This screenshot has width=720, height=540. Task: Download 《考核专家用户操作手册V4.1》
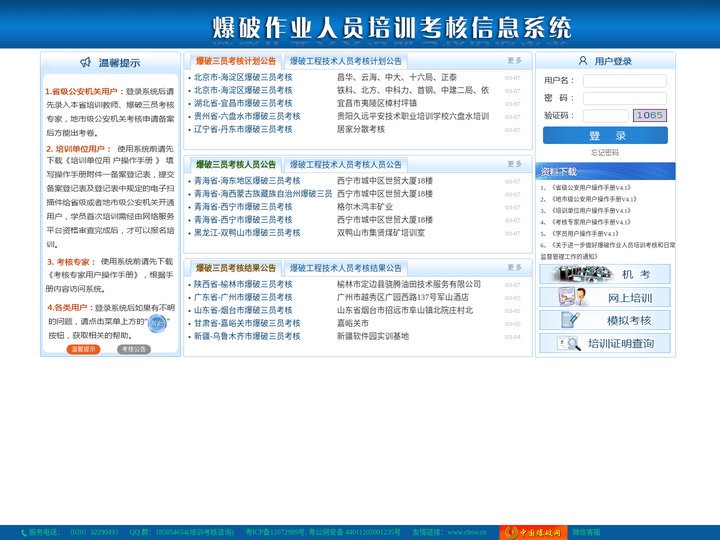[x=591, y=222]
